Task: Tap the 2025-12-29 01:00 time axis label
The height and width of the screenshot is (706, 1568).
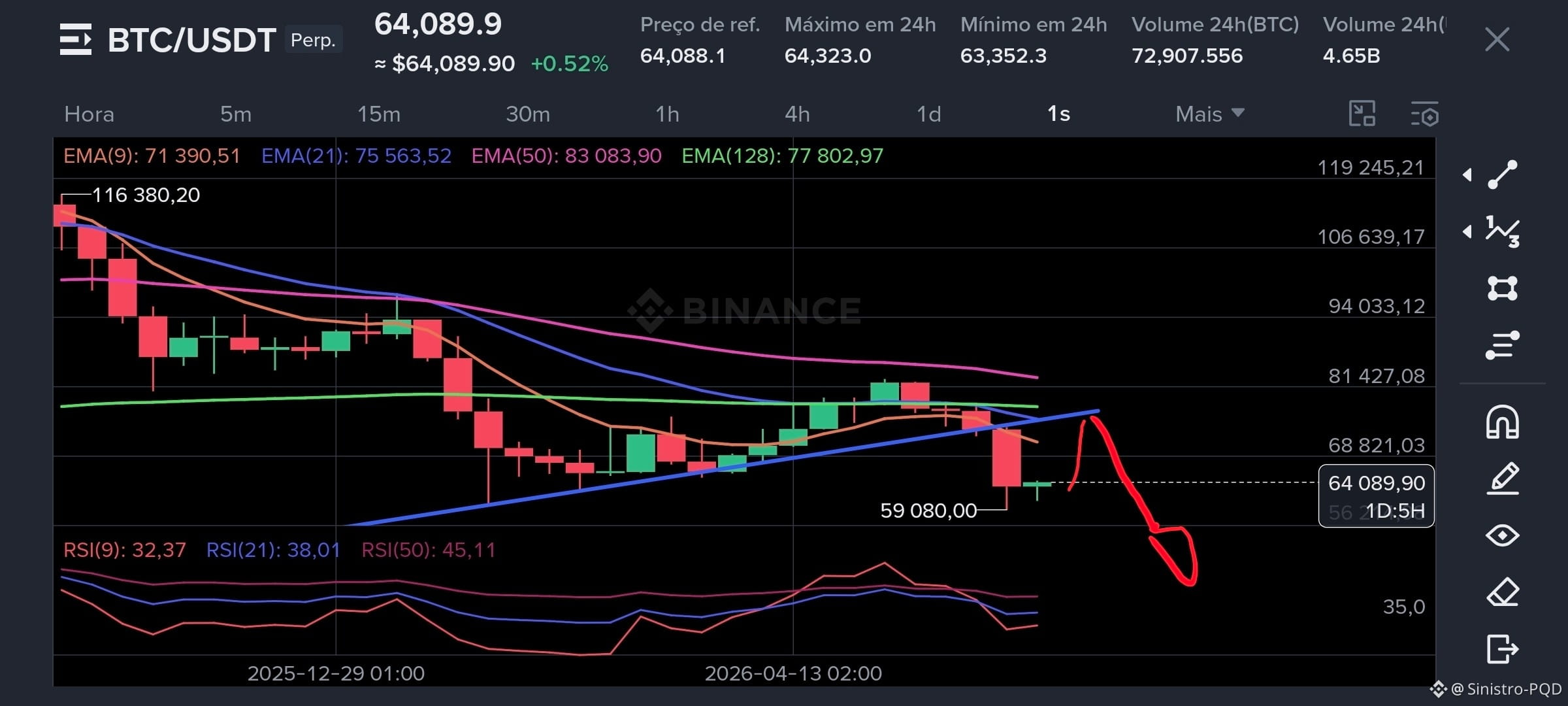Action: 336,673
